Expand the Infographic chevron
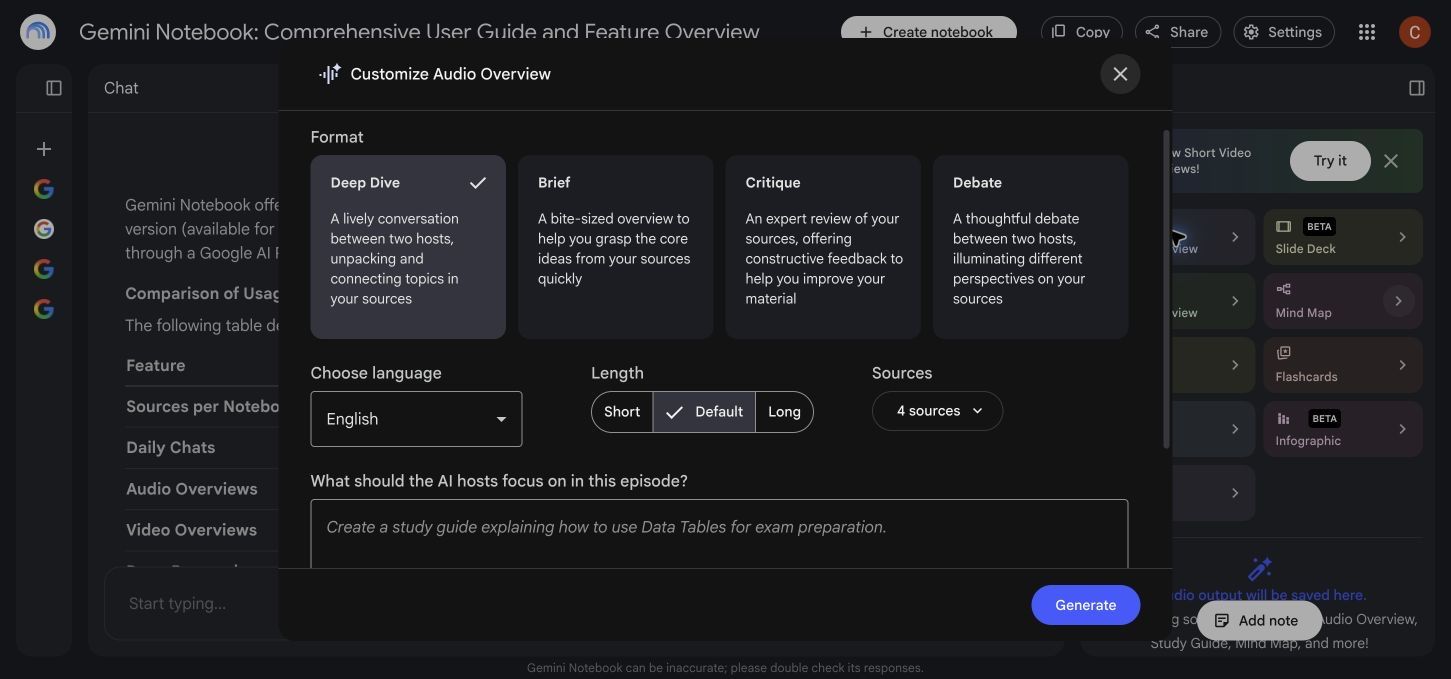 pyautogui.click(x=1402, y=429)
